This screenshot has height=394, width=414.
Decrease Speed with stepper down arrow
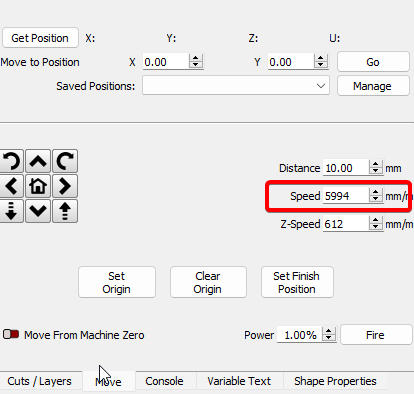point(376,199)
